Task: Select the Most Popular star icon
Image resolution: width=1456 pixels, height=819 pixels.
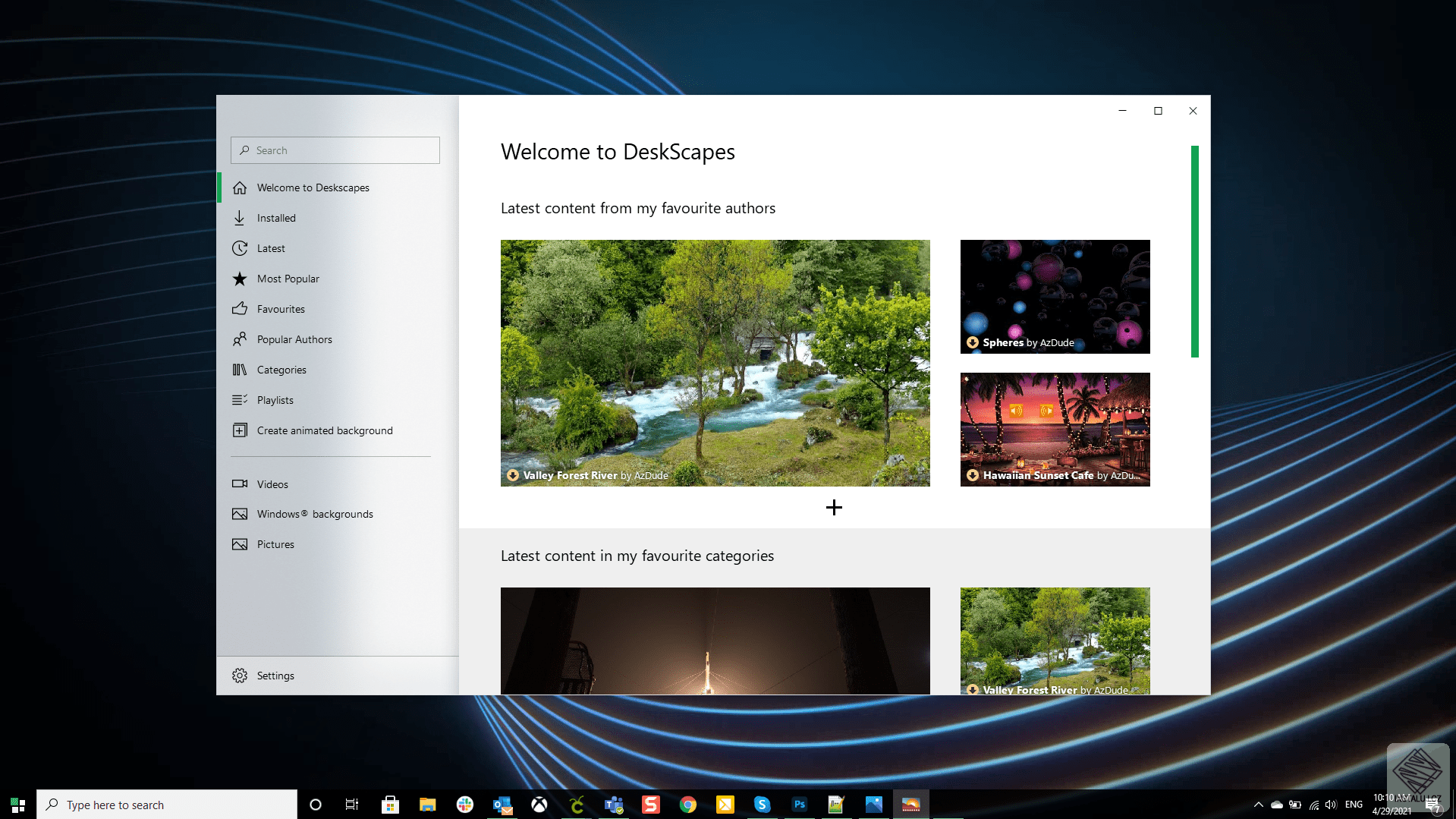Action: tap(240, 279)
